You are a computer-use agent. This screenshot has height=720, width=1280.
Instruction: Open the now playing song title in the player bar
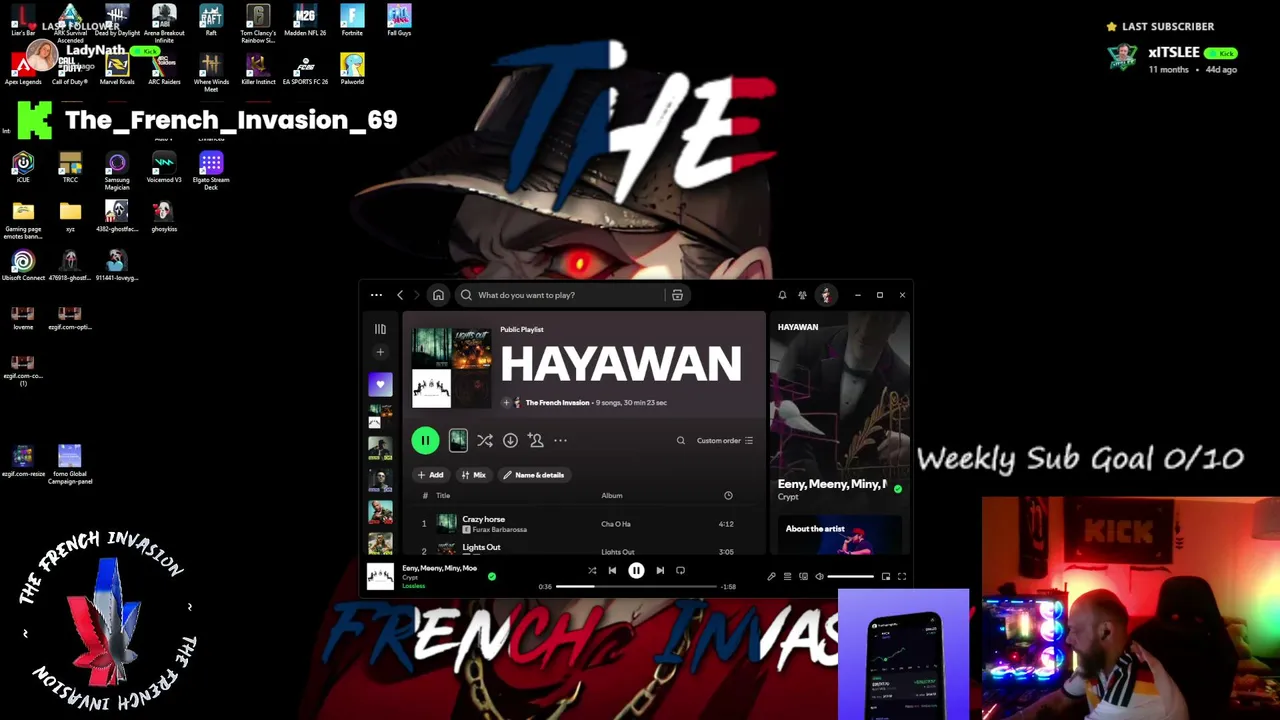[x=439, y=568]
